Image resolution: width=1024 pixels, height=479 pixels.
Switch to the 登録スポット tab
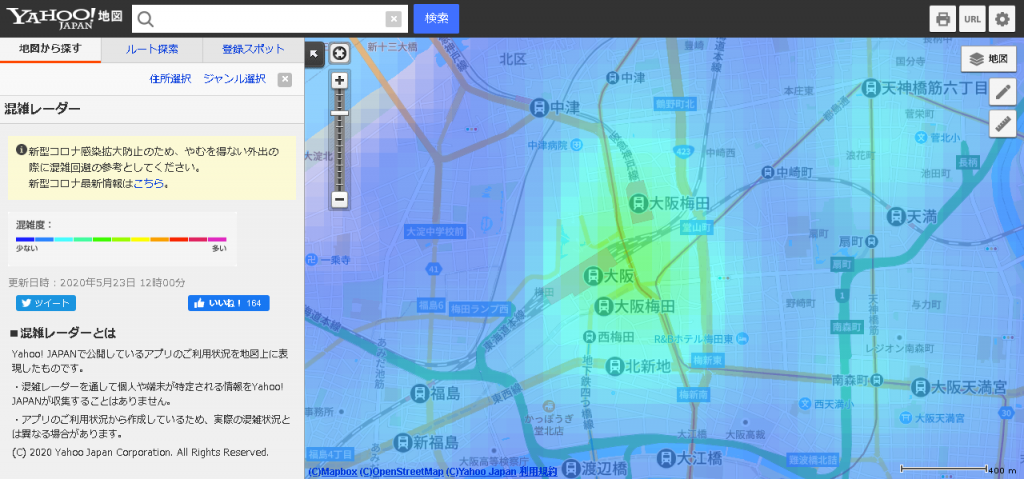click(x=253, y=49)
